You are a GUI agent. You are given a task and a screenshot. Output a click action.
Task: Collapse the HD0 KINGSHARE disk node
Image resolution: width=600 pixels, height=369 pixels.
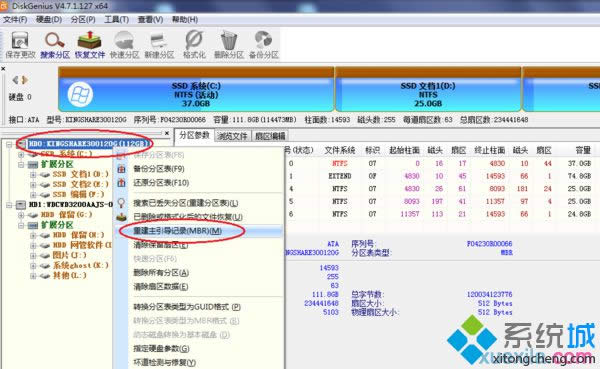9,144
